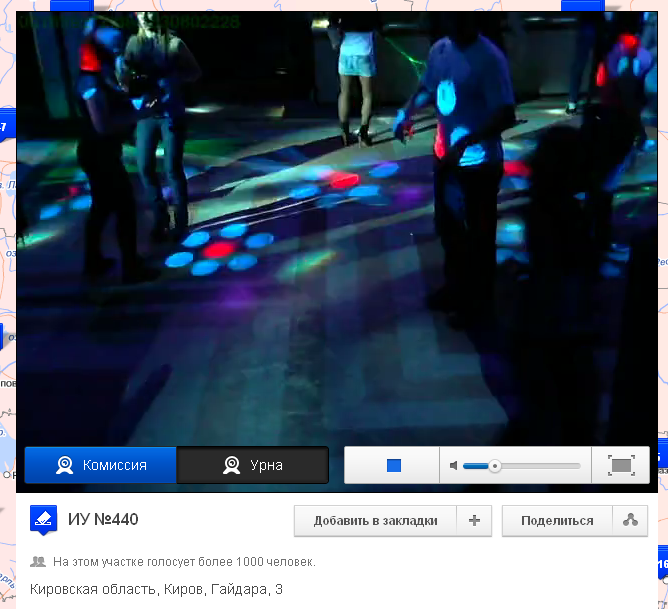This screenshot has width=668, height=609.
Task: Enter fullscreen video mode
Action: pyautogui.click(x=621, y=466)
